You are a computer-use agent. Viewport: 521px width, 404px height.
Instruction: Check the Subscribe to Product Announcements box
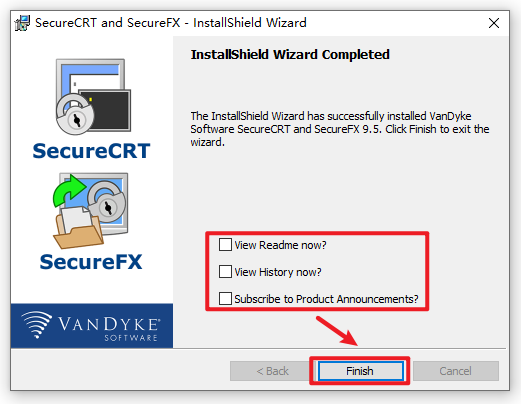pos(225,298)
